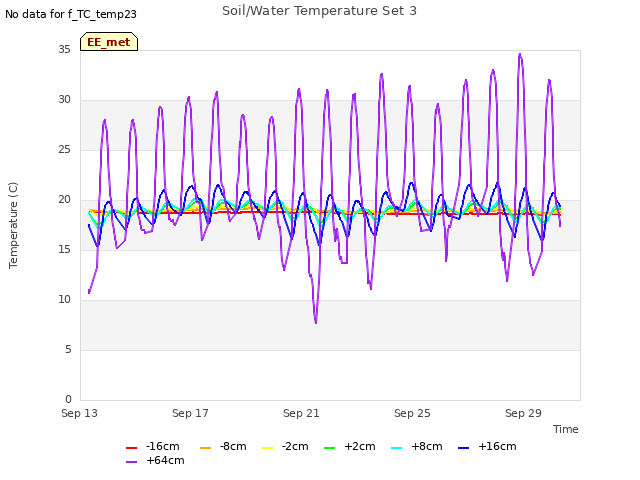Toggle the +8cm legend entry
The image size is (640, 480).
pos(417,447)
